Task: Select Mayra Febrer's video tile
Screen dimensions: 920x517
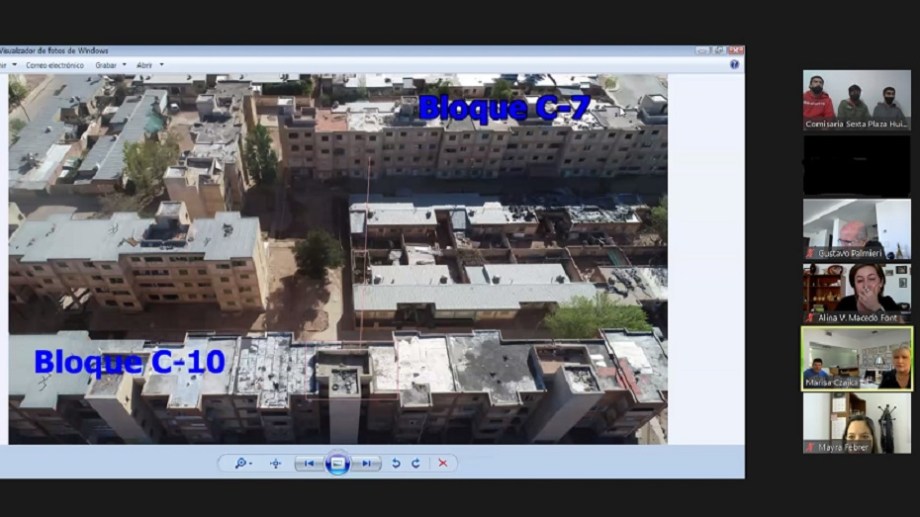Action: 856,422
